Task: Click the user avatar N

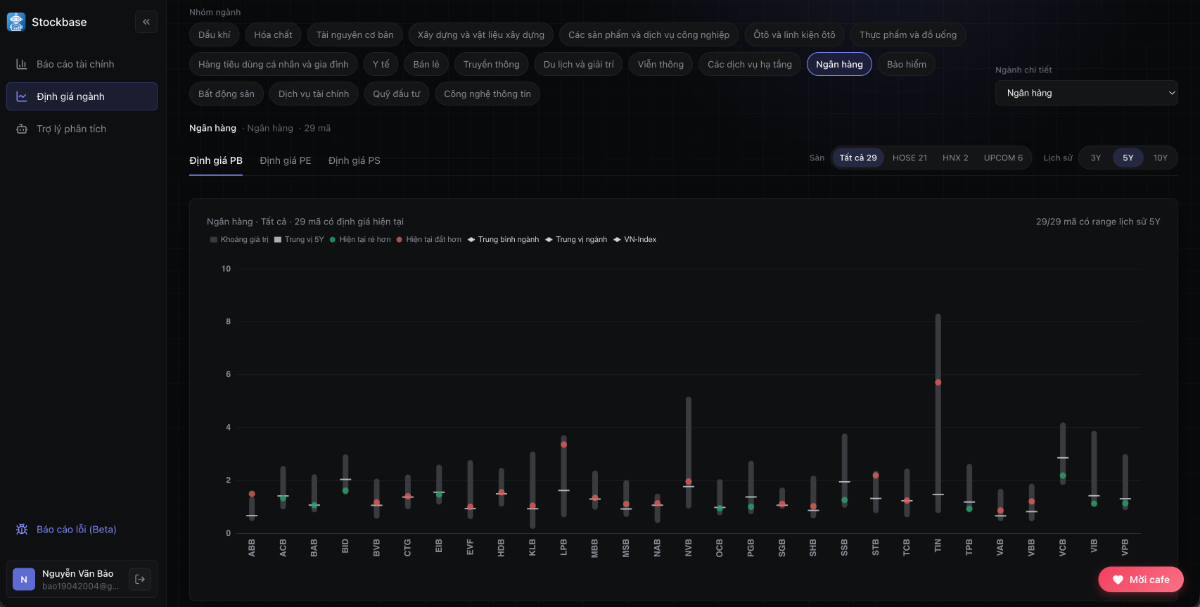Action: [x=23, y=578]
